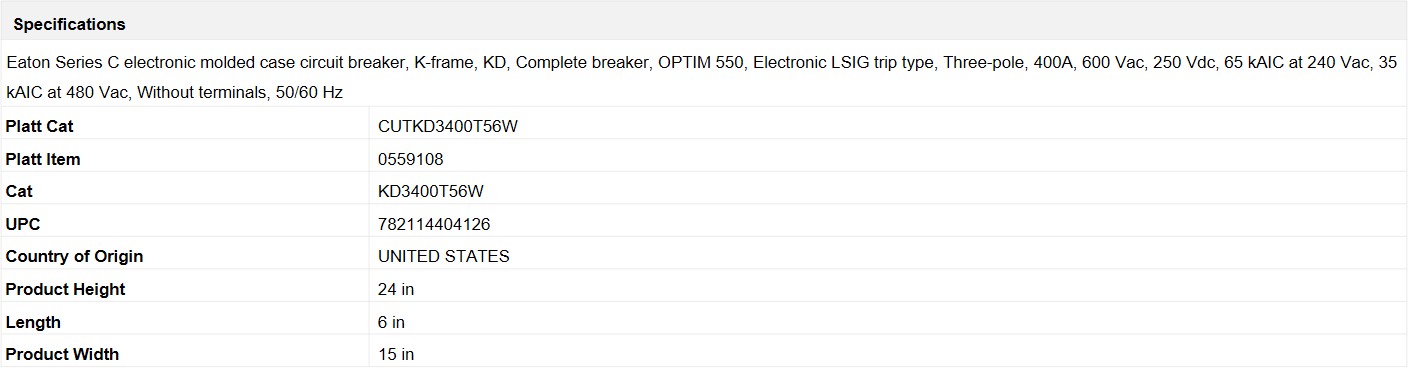Select the Length label
The height and width of the screenshot is (375, 1408).
tap(33, 322)
